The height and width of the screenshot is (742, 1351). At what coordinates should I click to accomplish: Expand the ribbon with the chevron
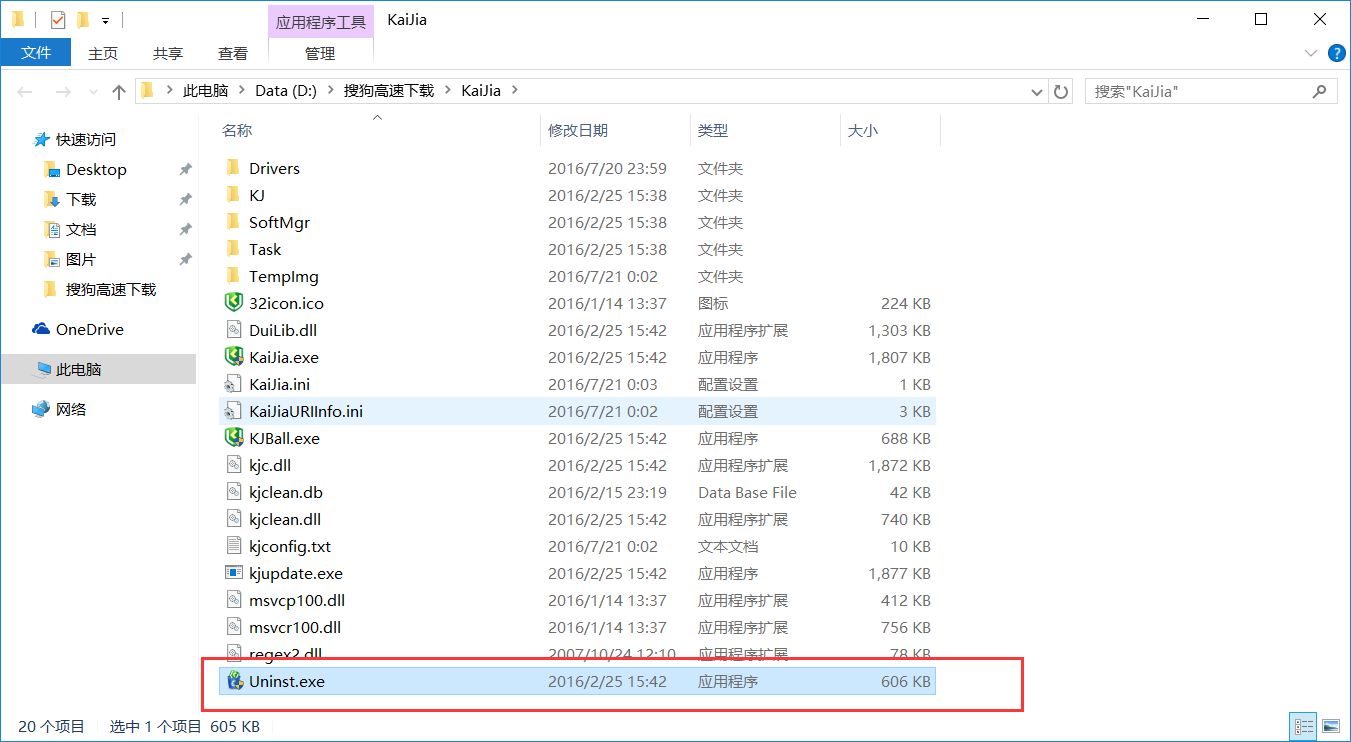coord(1312,53)
